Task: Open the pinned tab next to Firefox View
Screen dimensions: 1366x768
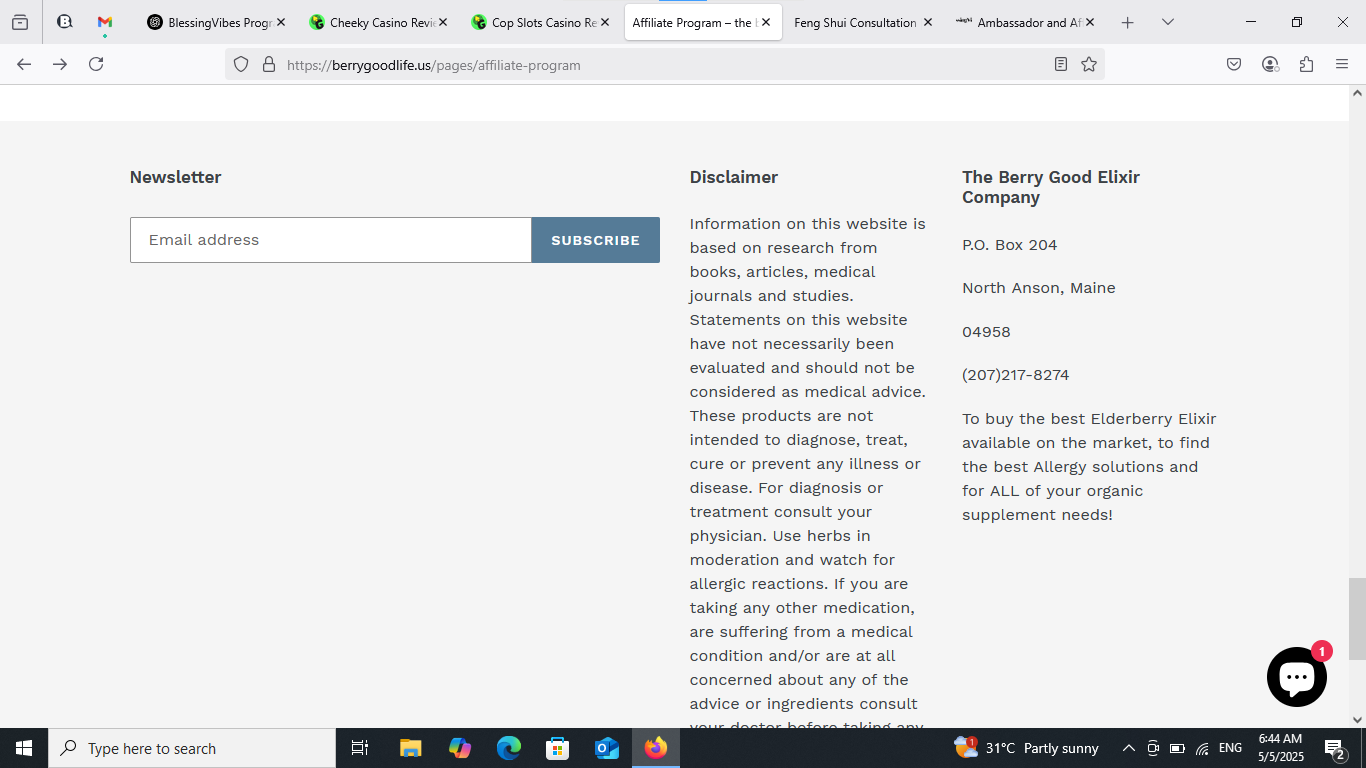Action: point(65,22)
